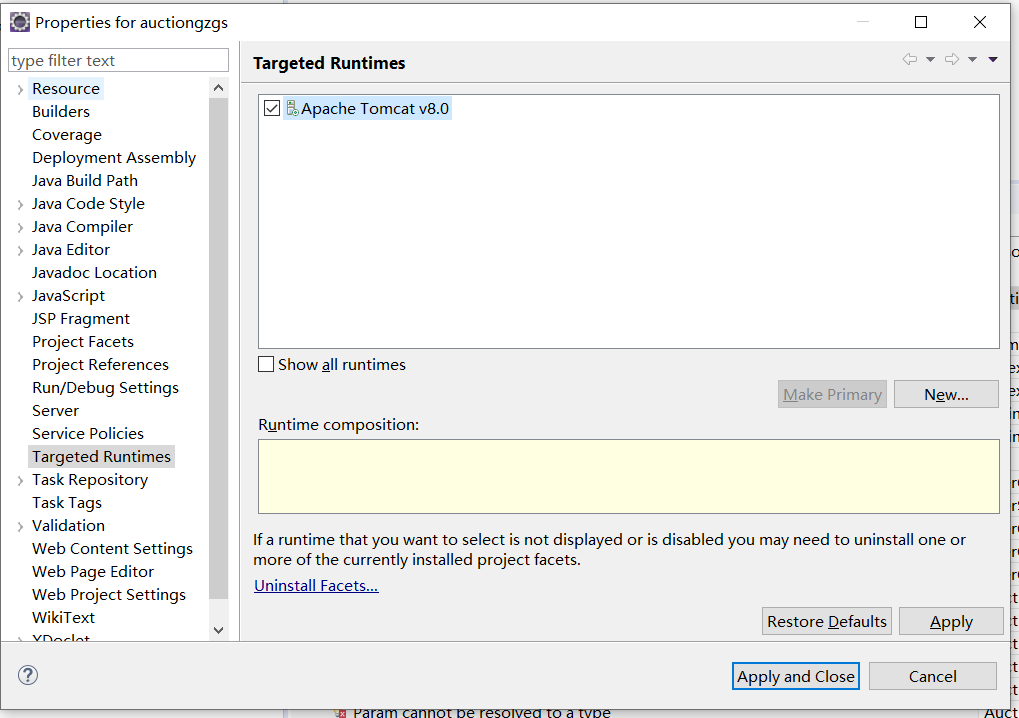Focus the type filter text field
The width and height of the screenshot is (1019, 718).
tap(118, 61)
